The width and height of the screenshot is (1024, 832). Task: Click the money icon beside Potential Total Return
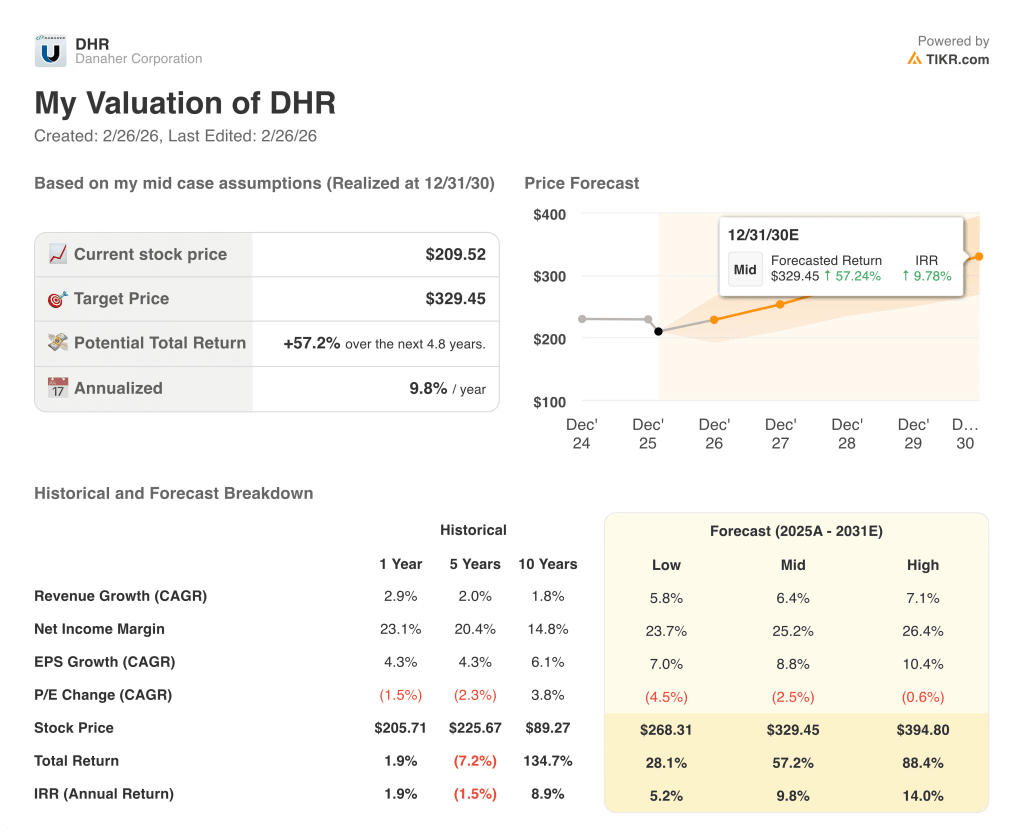point(58,343)
